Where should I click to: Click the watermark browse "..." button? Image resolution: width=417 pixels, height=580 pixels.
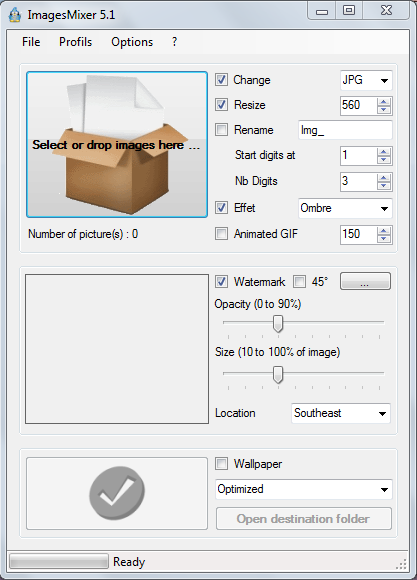(365, 281)
